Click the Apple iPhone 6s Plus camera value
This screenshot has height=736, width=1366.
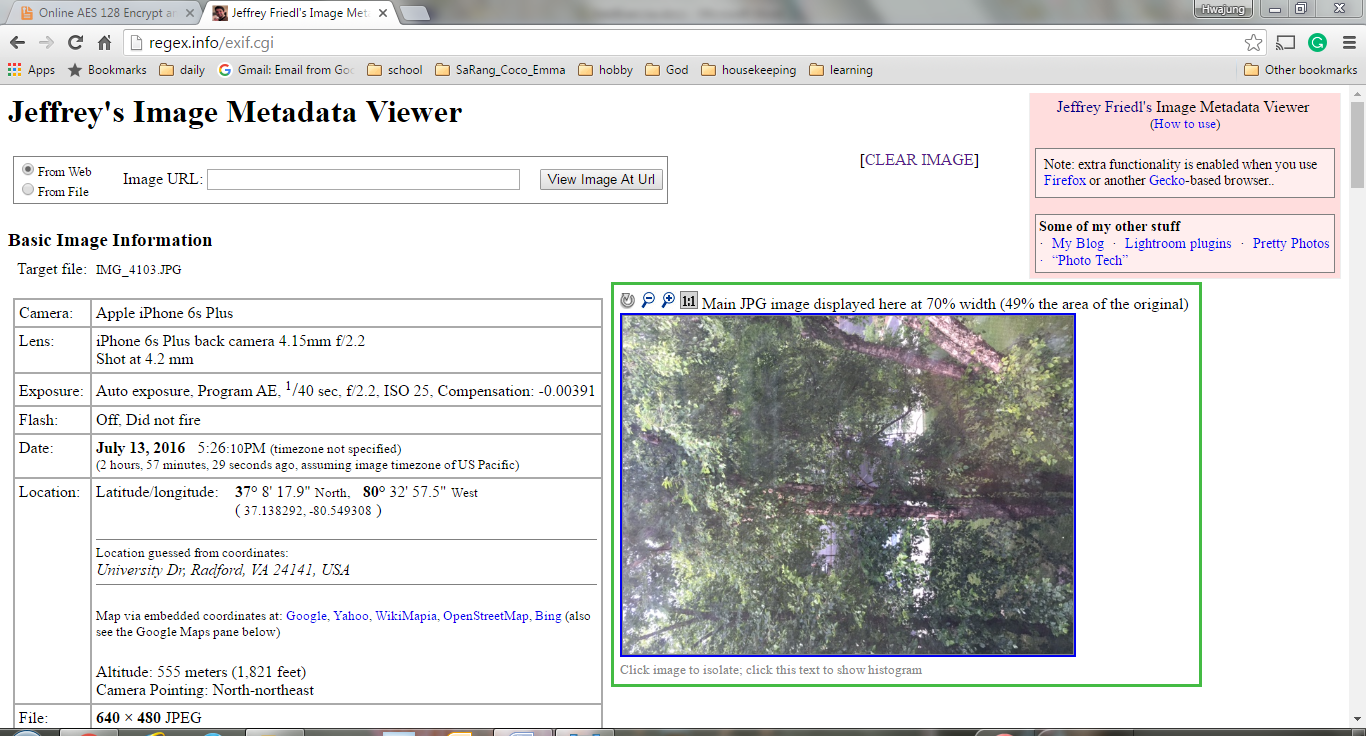[165, 313]
